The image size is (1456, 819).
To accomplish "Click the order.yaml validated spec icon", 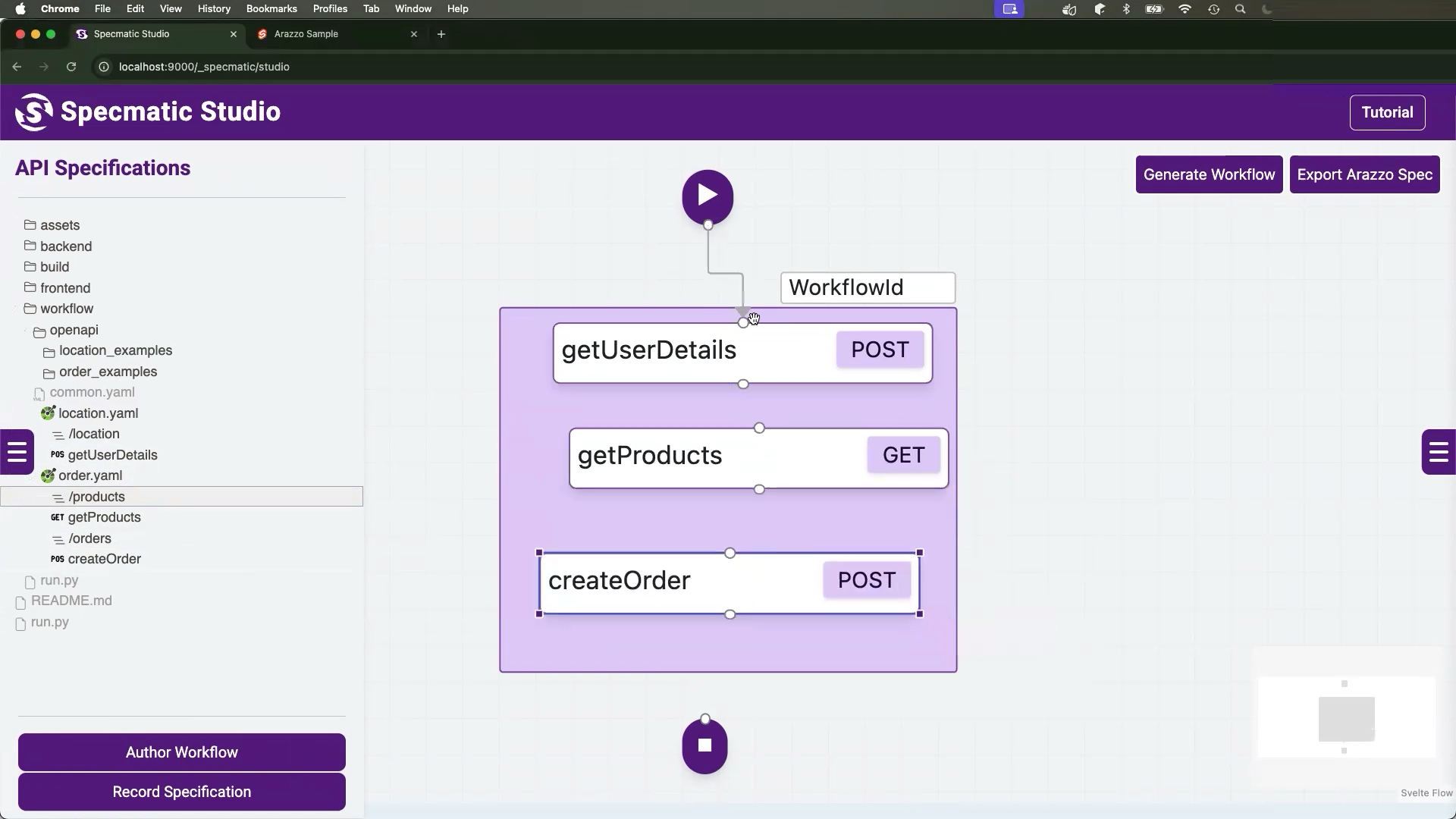I will point(48,475).
